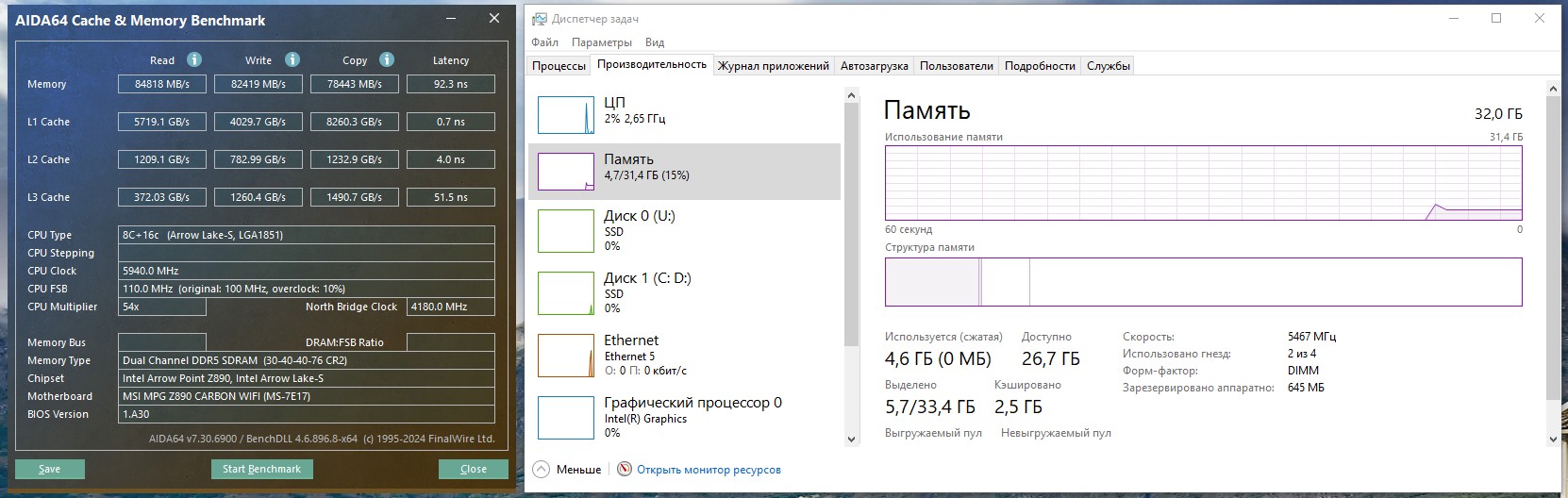Screen dimensions: 1568x498
Task: Click the memory usage graph in Task Manager
Action: click(1203, 183)
